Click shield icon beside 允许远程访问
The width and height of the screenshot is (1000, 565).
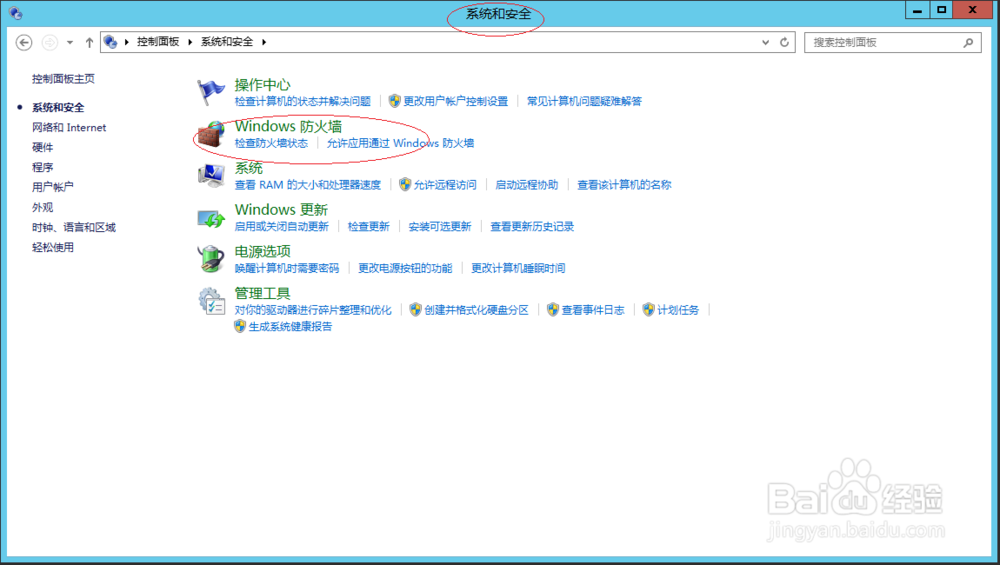coord(405,184)
